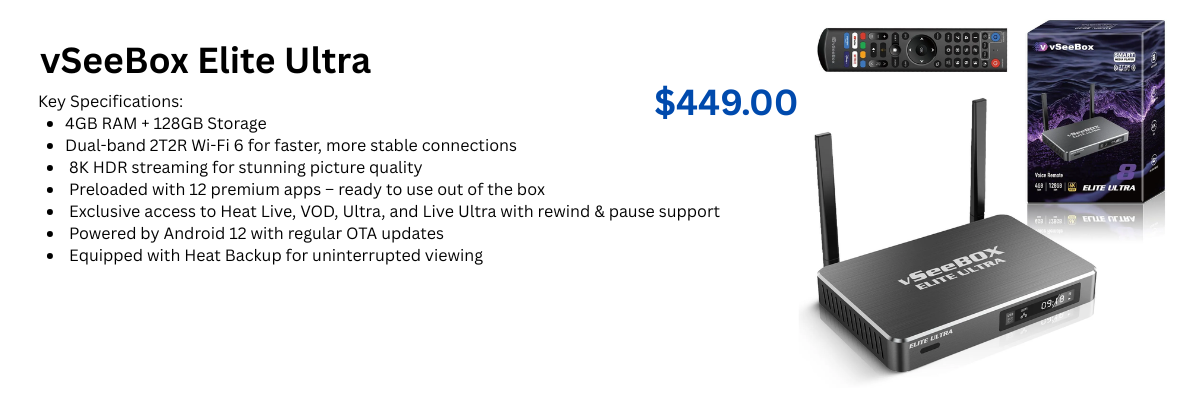Select the 4GB RAM + 128GB Storage line

point(165,124)
